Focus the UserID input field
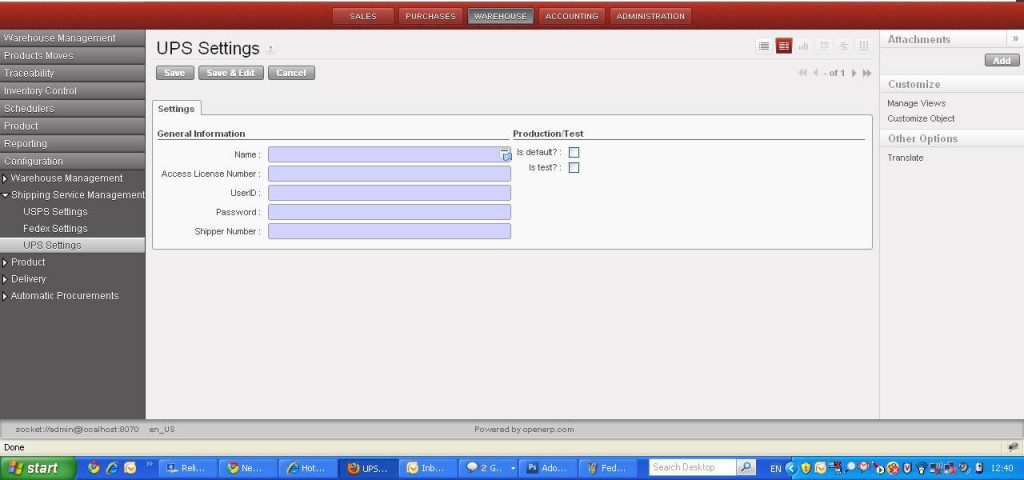The height and width of the screenshot is (480, 1024). pos(389,193)
